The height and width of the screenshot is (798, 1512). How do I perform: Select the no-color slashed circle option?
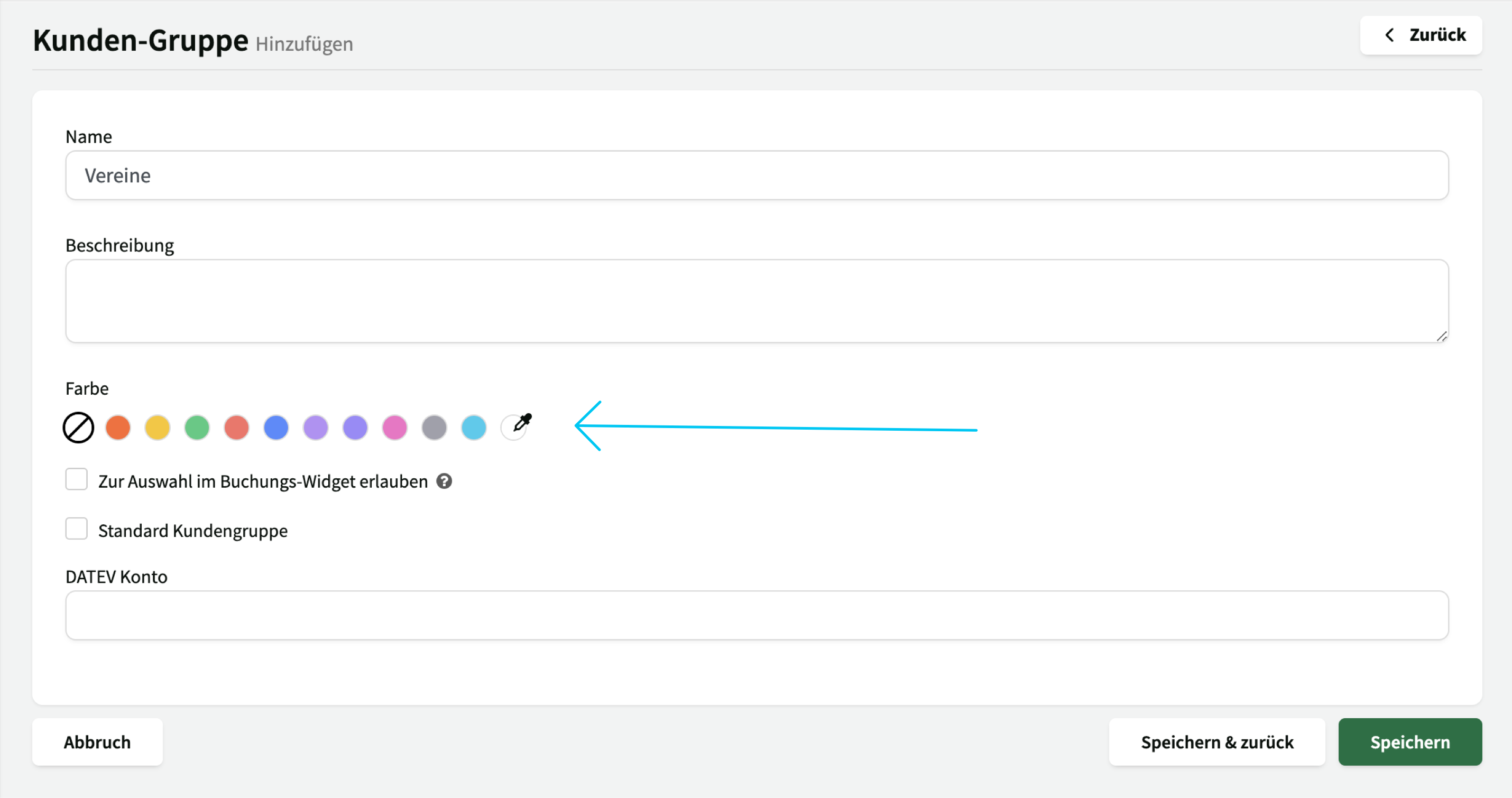pyautogui.click(x=78, y=427)
